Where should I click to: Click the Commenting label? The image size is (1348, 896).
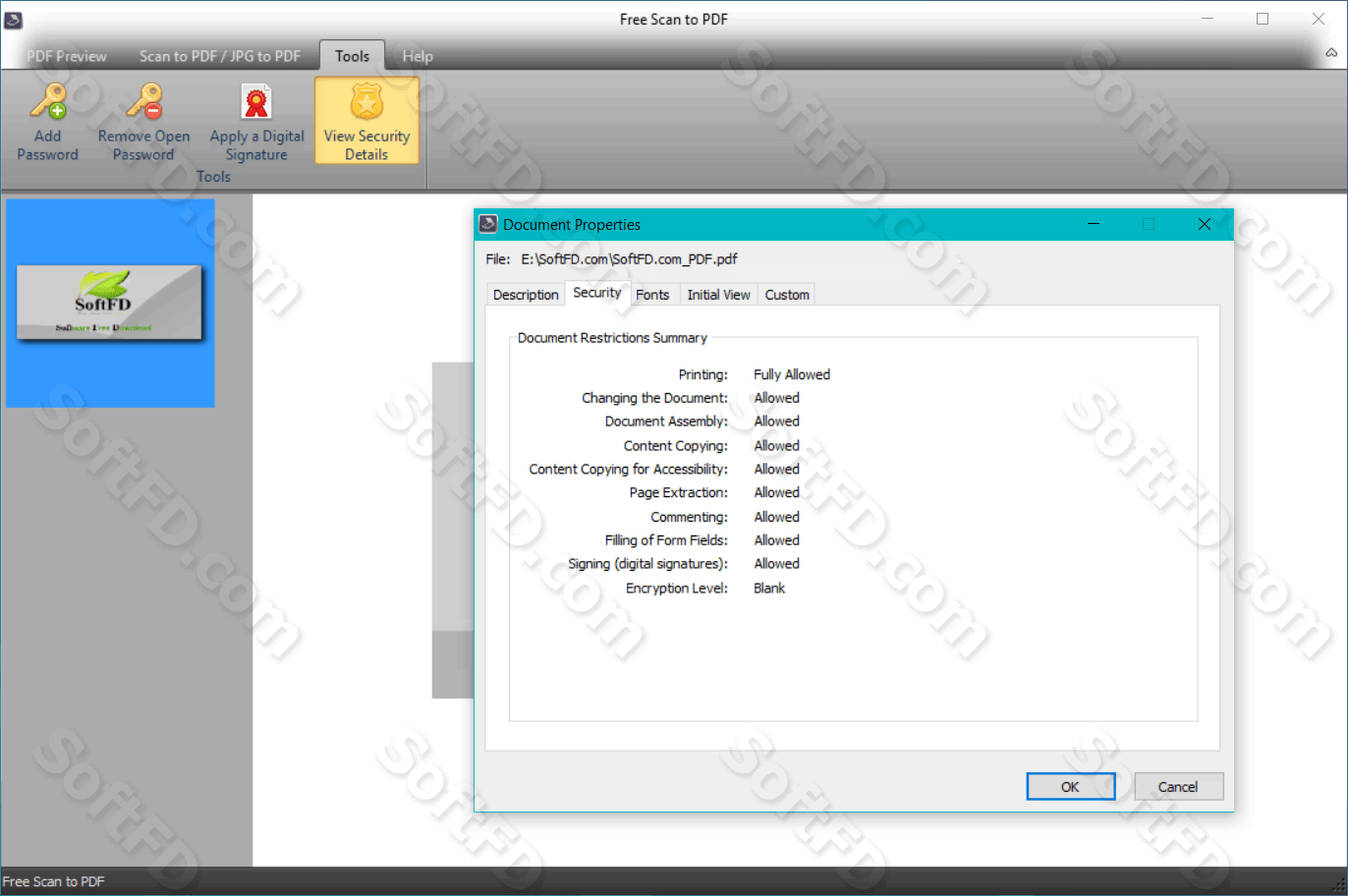coord(689,517)
